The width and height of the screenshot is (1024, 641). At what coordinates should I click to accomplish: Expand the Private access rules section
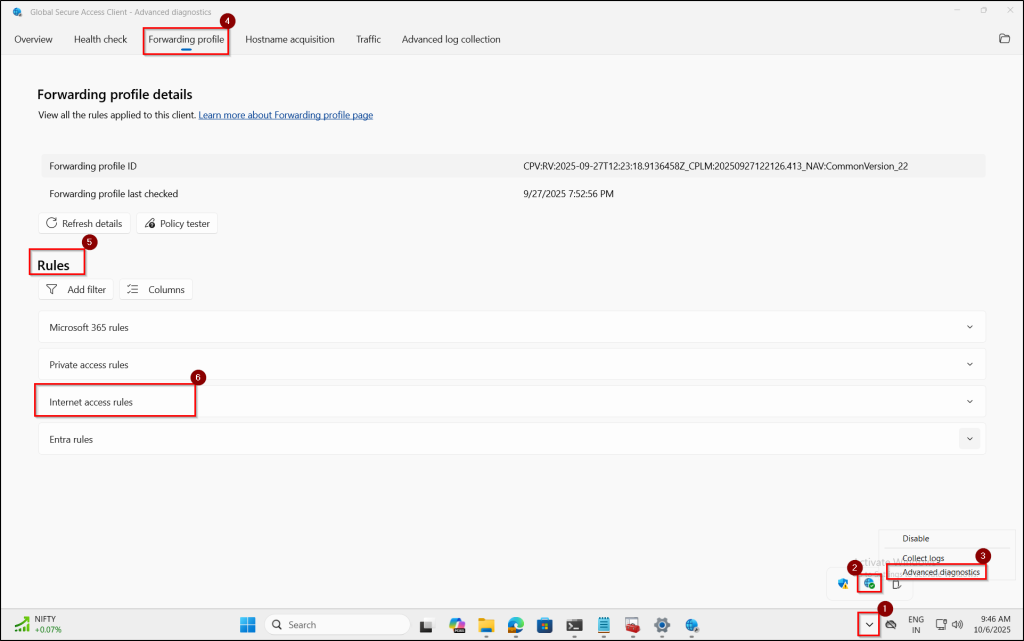[x=969, y=364]
